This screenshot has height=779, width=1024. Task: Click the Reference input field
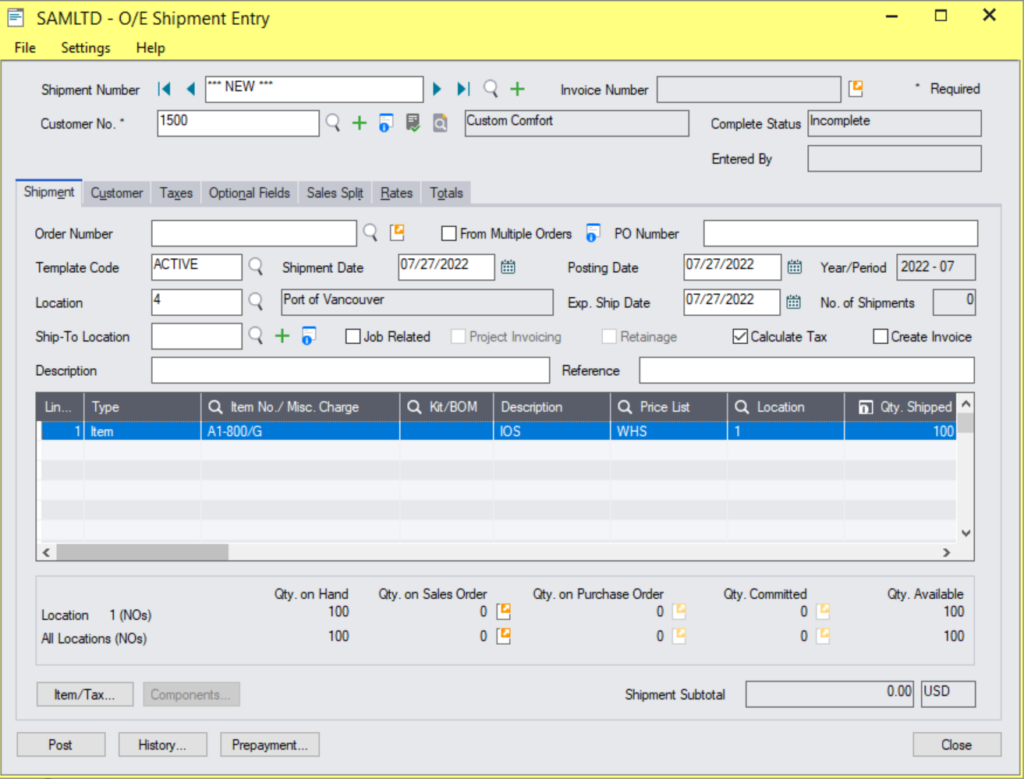807,370
